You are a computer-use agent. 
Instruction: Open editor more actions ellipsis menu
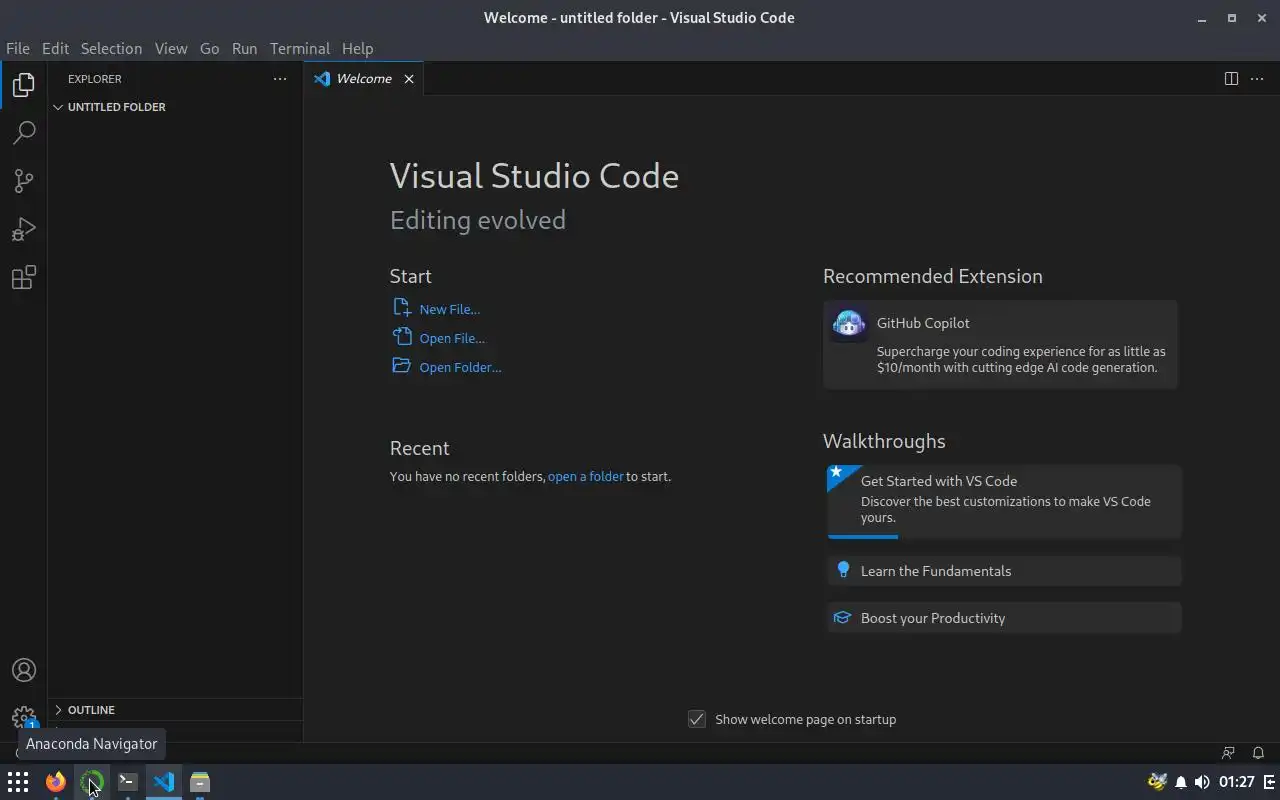tap(1258, 79)
